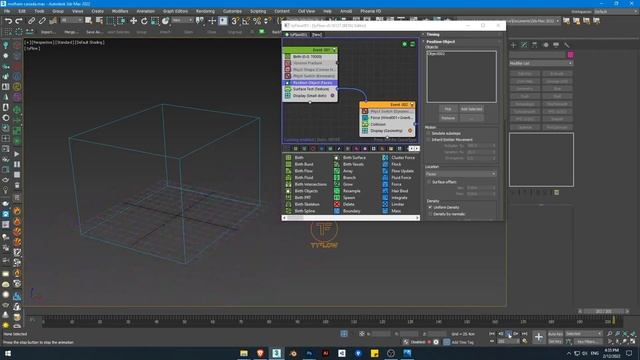Image resolution: width=640 pixels, height=360 pixels.
Task: Select the Scale transform tool
Action: pos(155,21)
